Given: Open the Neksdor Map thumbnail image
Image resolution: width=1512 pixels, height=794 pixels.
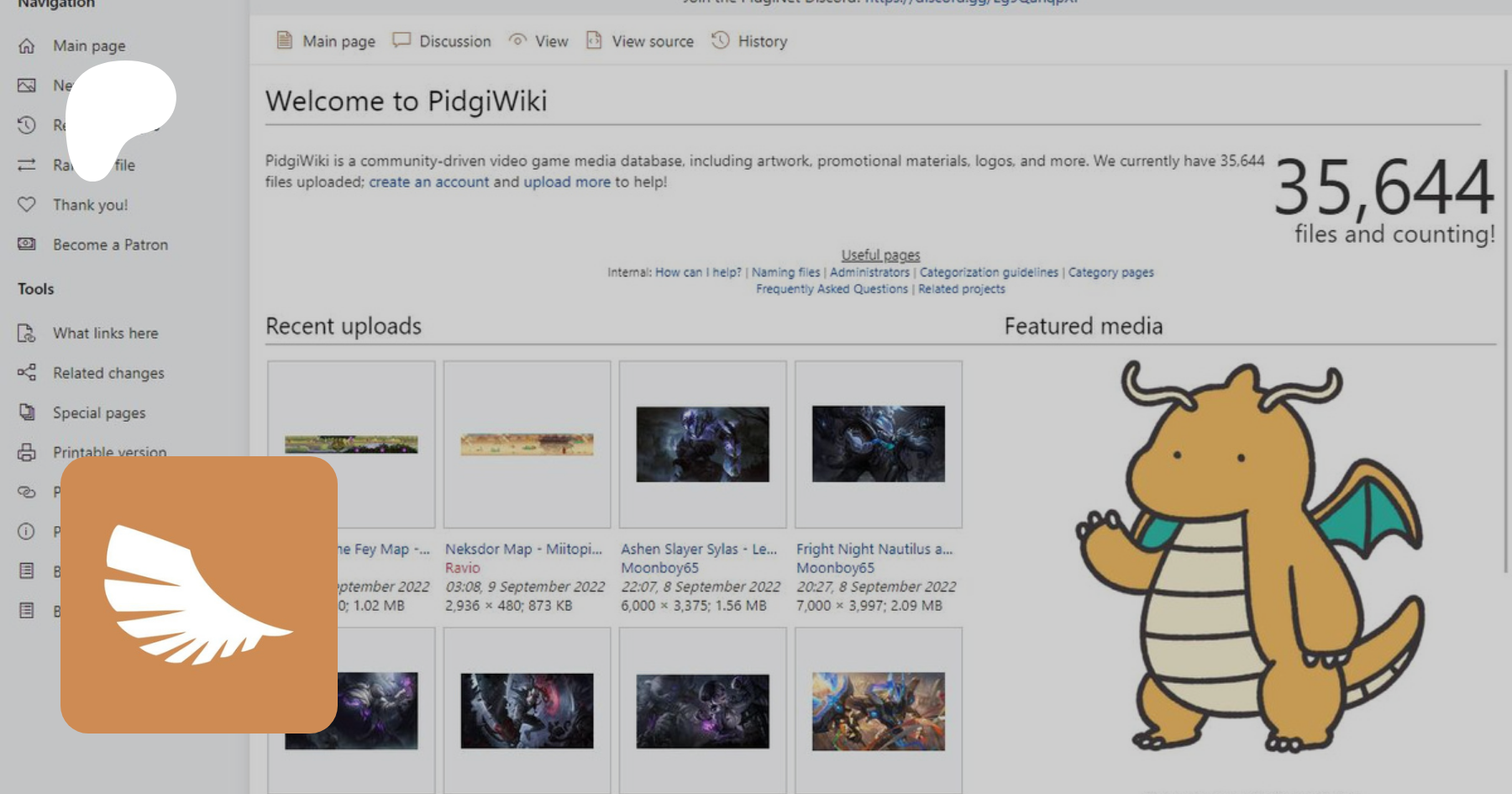Looking at the screenshot, I should coord(527,444).
